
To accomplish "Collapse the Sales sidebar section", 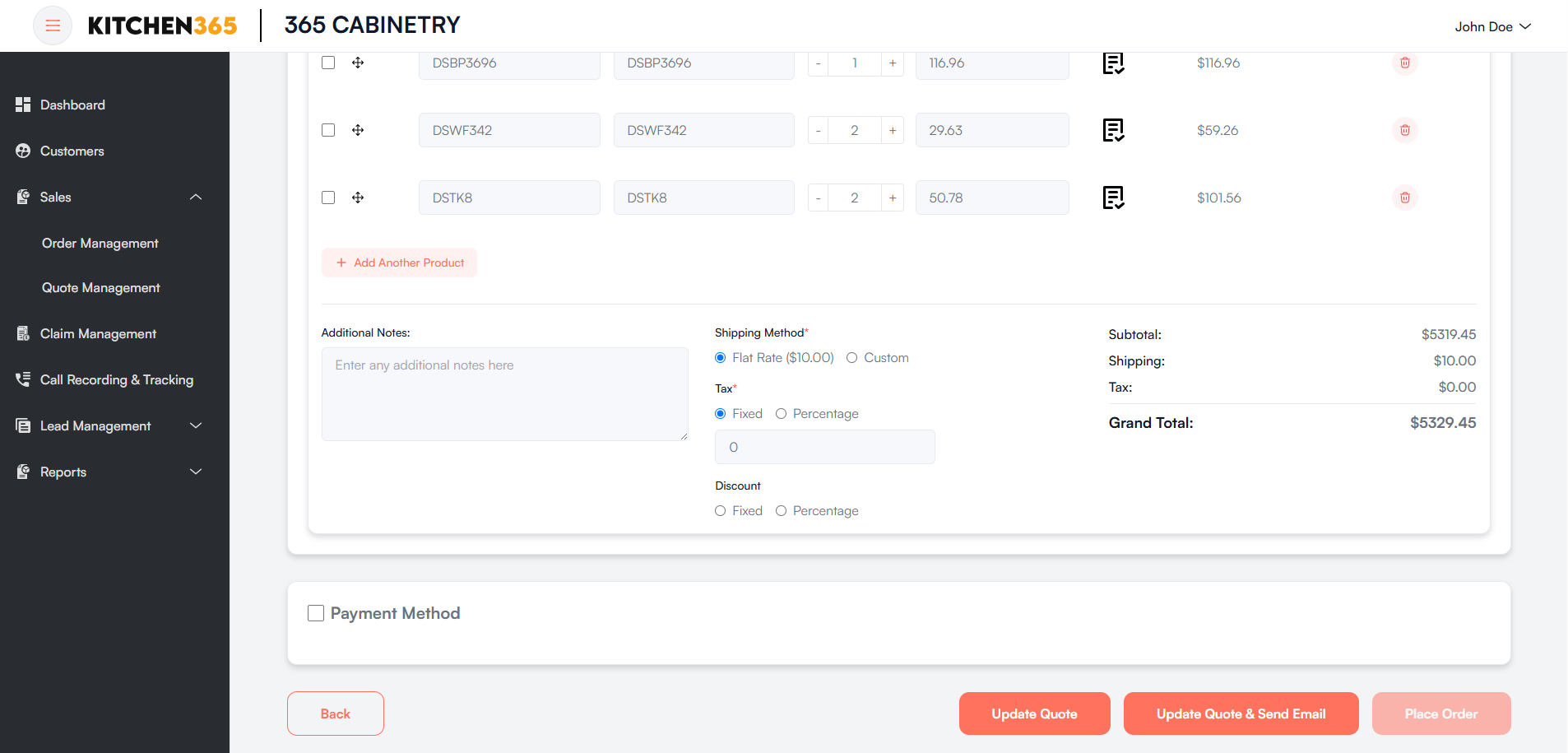I will 195,197.
